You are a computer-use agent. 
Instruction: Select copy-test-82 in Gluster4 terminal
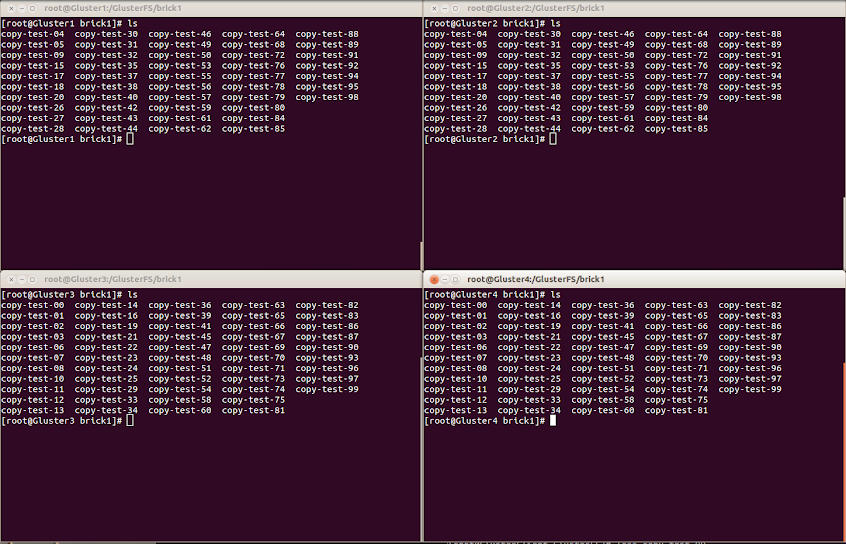[750, 306]
